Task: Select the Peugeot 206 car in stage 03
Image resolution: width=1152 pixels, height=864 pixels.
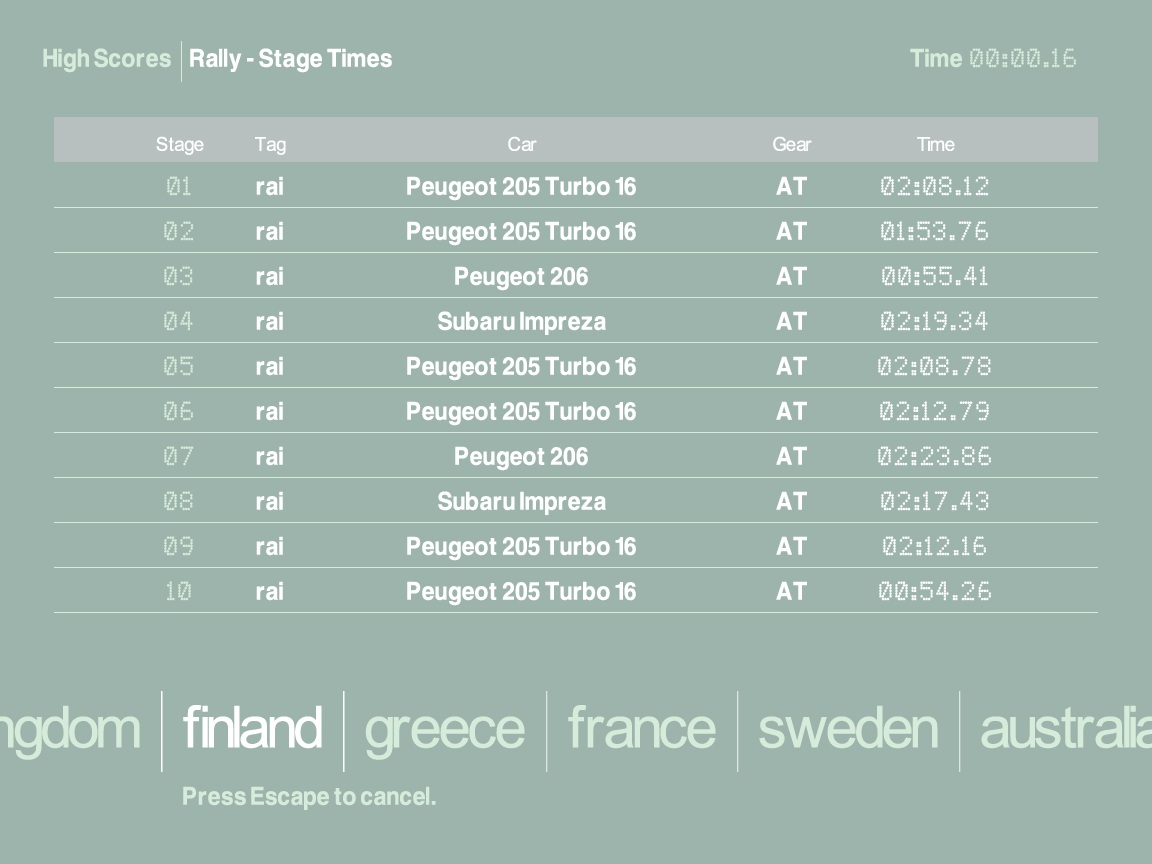Action: 521,276
